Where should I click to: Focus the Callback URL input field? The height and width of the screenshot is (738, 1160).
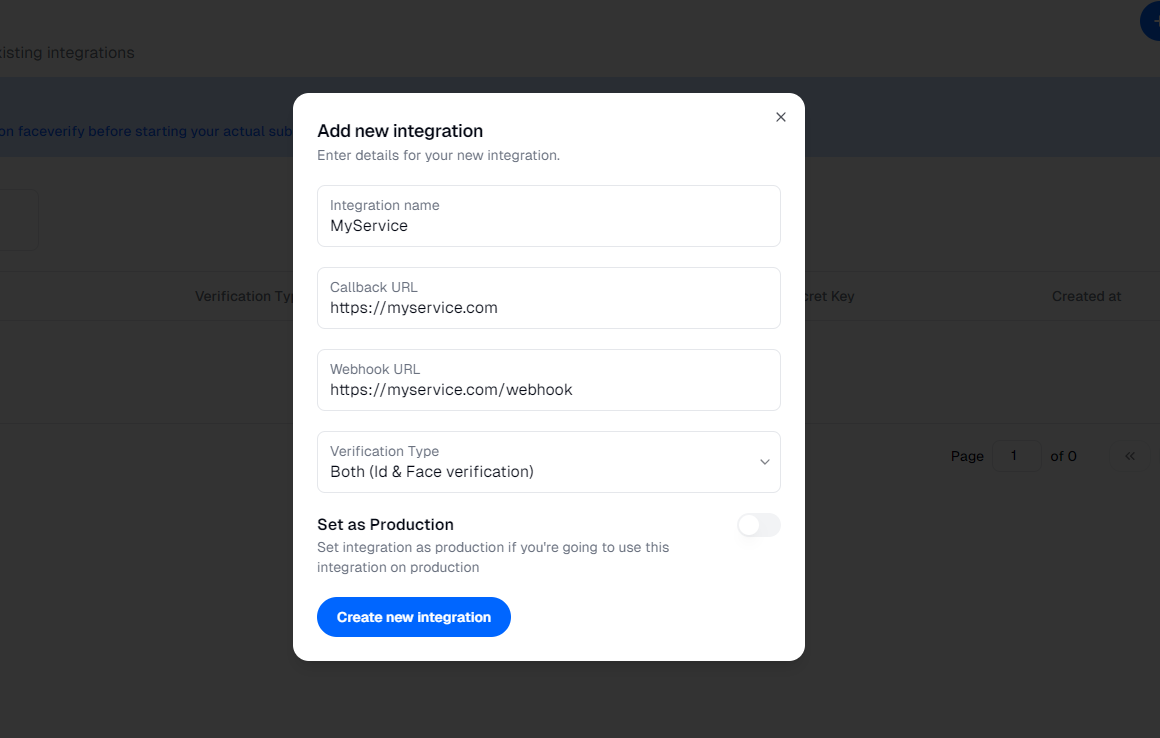point(548,308)
